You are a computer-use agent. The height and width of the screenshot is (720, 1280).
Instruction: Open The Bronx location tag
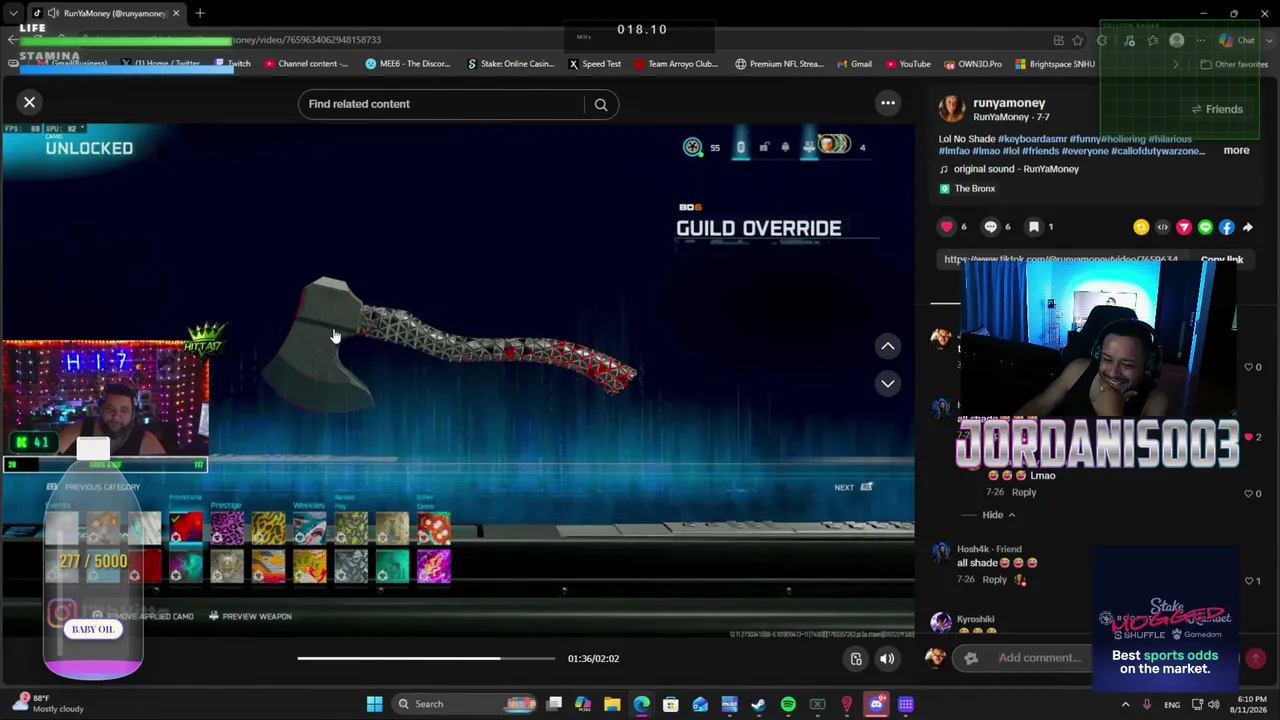974,188
